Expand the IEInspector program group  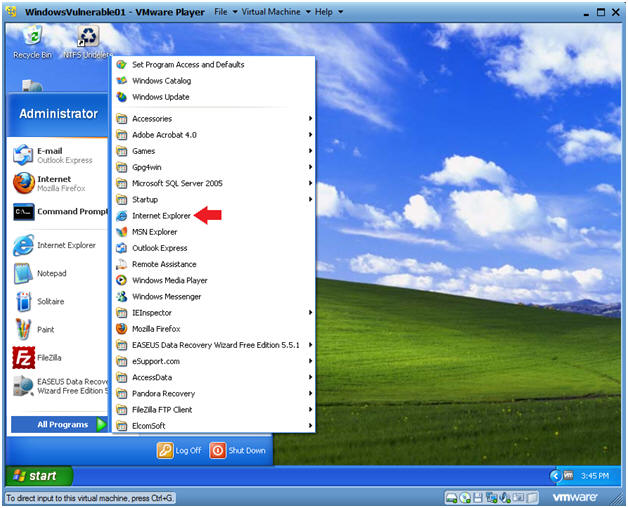pyautogui.click(x=214, y=312)
